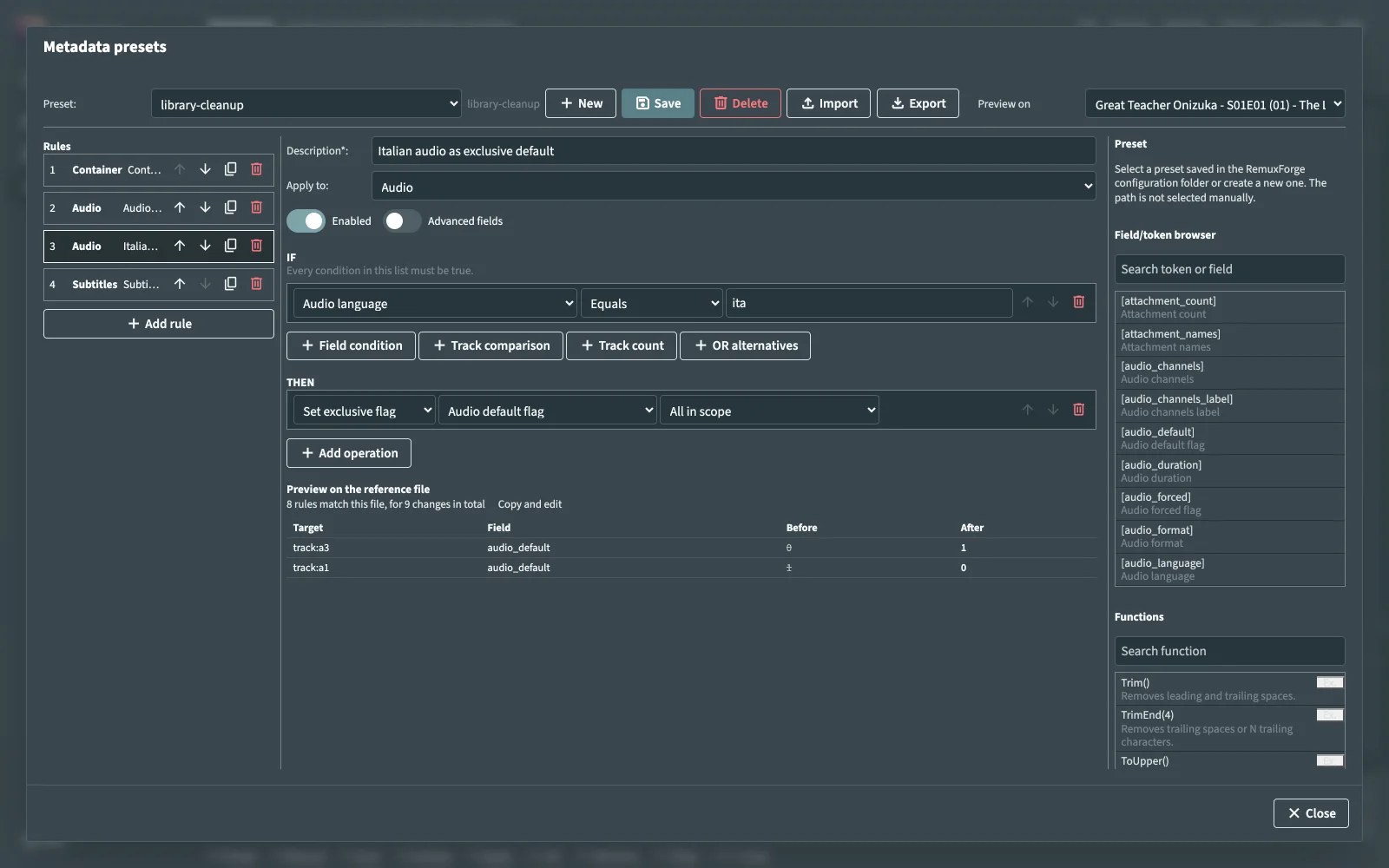
Task: Close the Metadata presets dialog
Action: pos(1311,813)
